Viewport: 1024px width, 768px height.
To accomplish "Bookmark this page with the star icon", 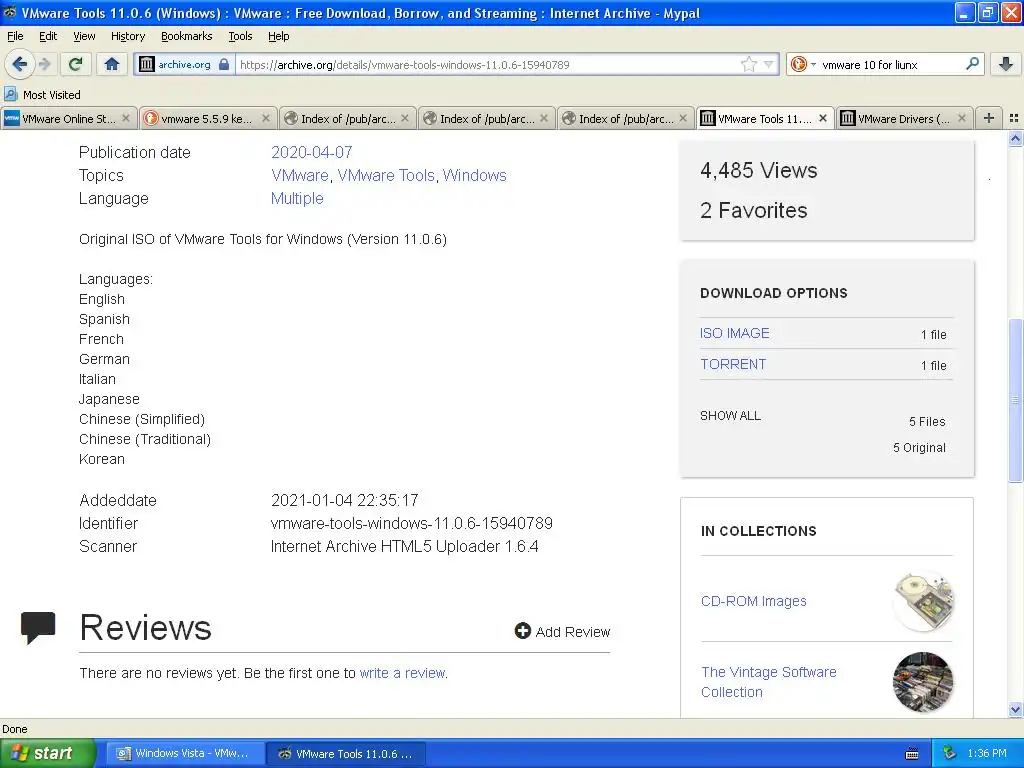I will 748,64.
